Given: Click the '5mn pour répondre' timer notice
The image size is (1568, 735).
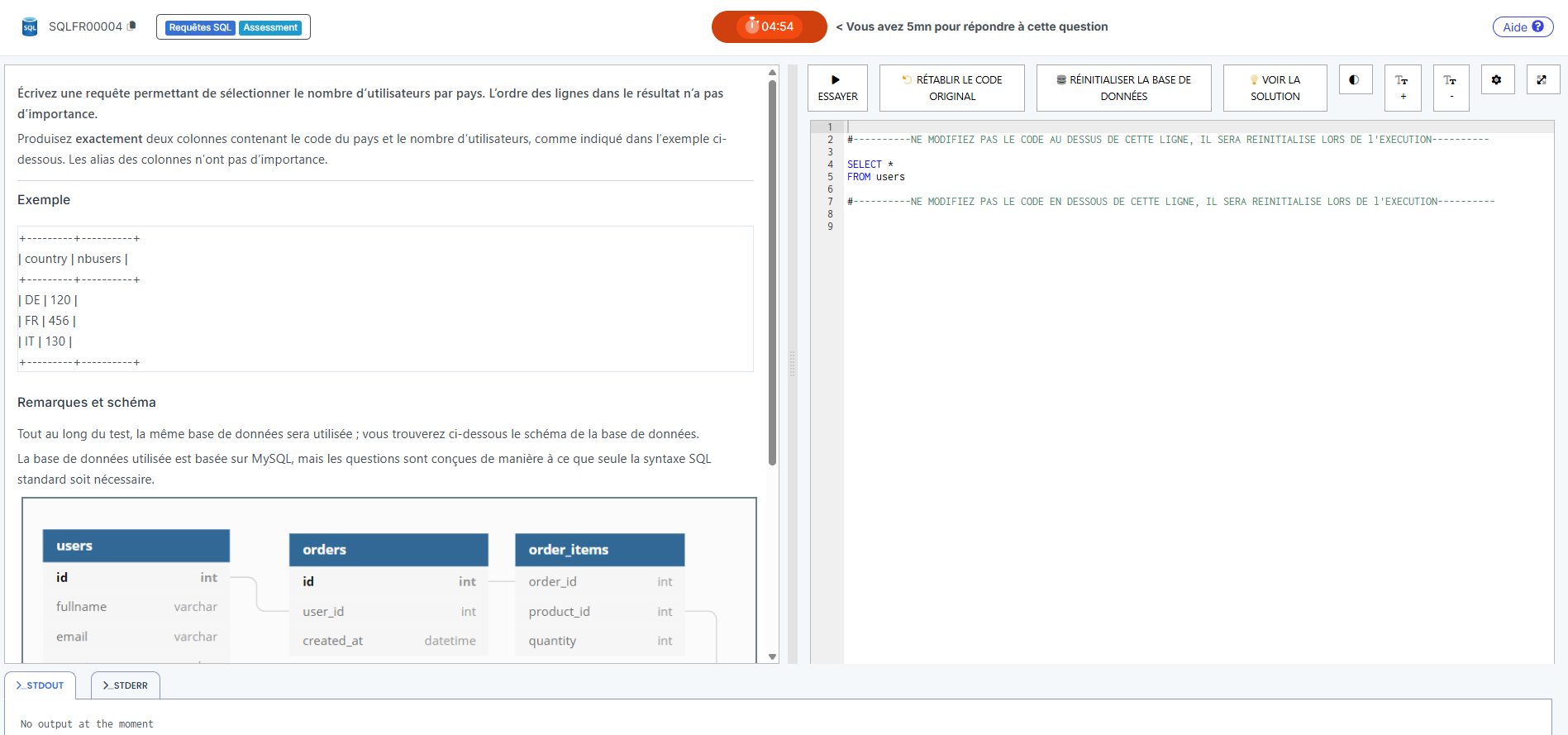Looking at the screenshot, I should [x=972, y=26].
